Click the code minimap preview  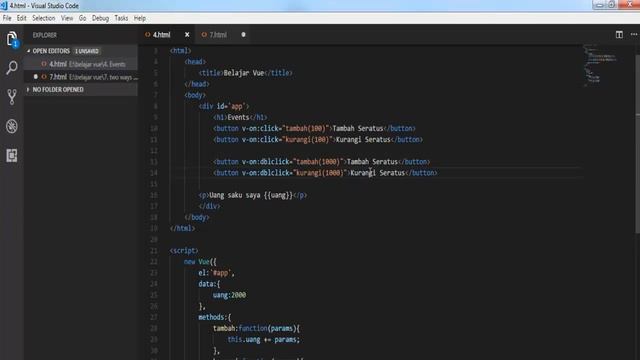point(600,64)
